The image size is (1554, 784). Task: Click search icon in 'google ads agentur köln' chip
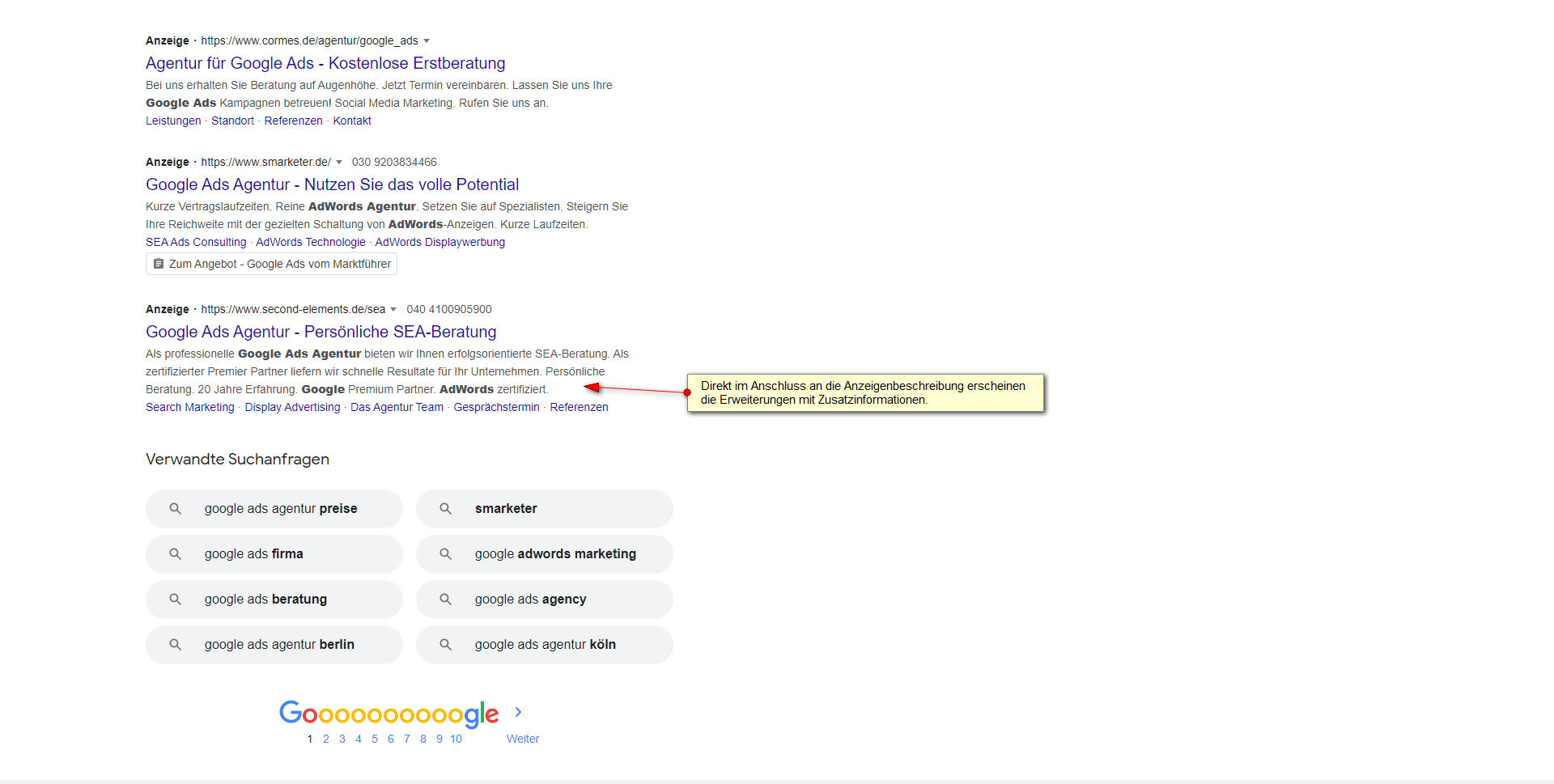click(445, 645)
